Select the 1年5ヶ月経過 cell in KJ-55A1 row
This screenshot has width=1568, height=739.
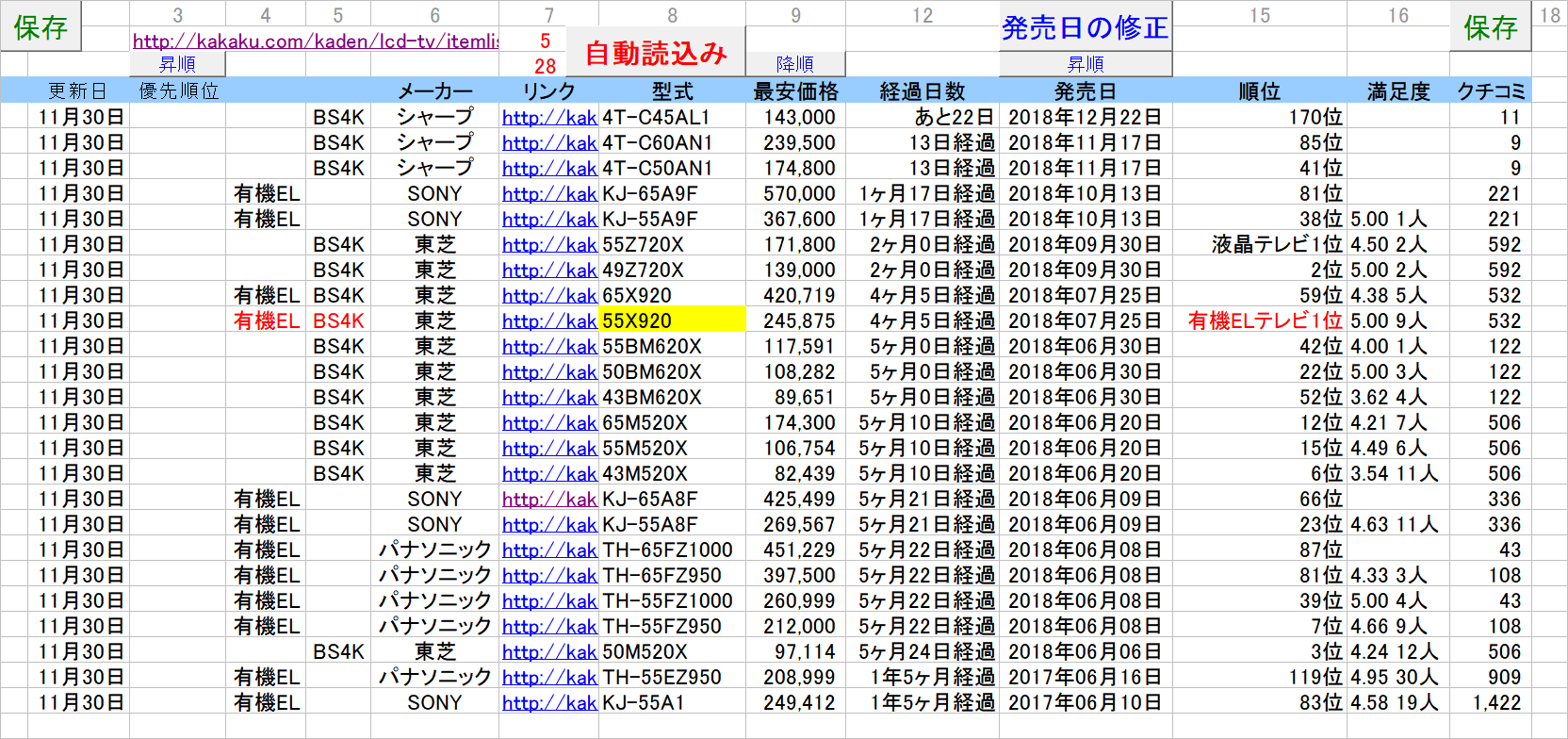click(x=923, y=702)
